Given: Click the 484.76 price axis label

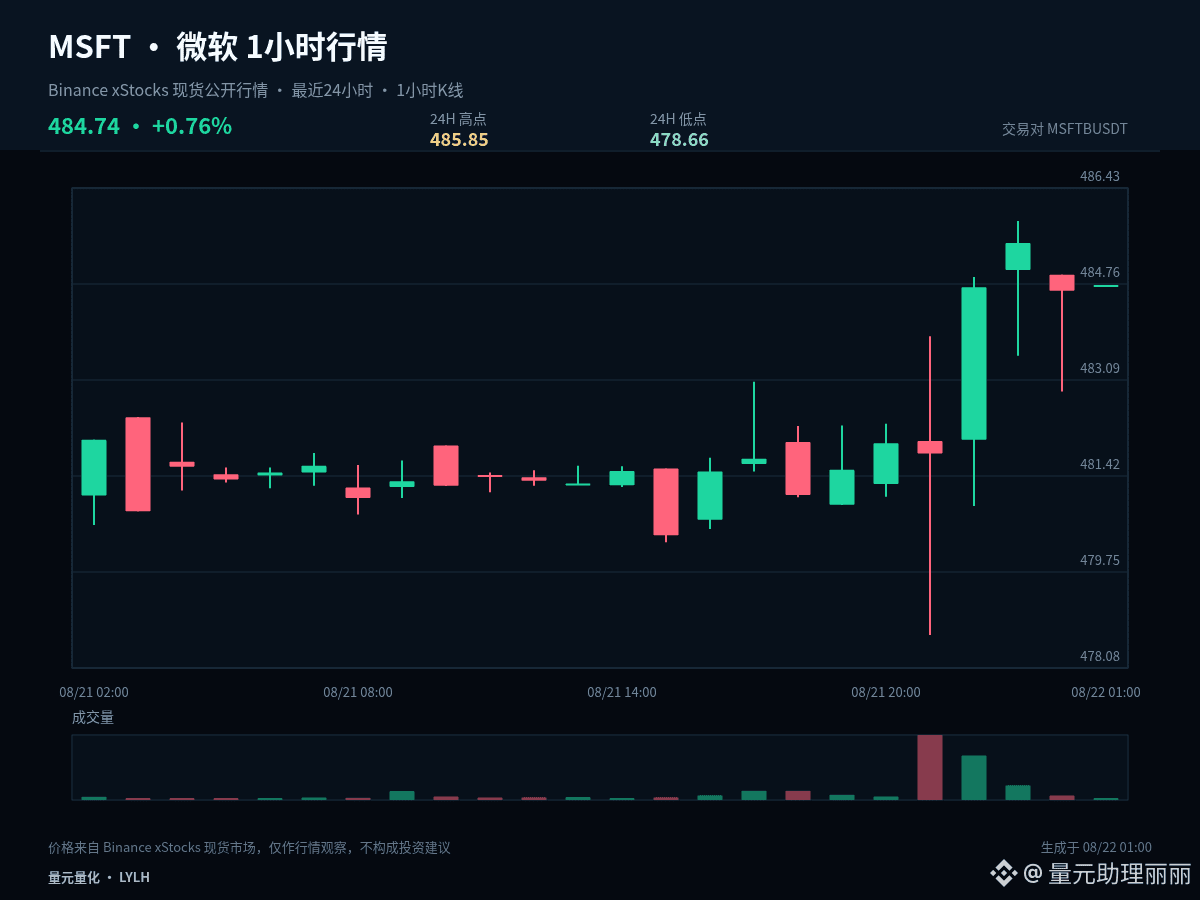Looking at the screenshot, I should pyautogui.click(x=1100, y=272).
